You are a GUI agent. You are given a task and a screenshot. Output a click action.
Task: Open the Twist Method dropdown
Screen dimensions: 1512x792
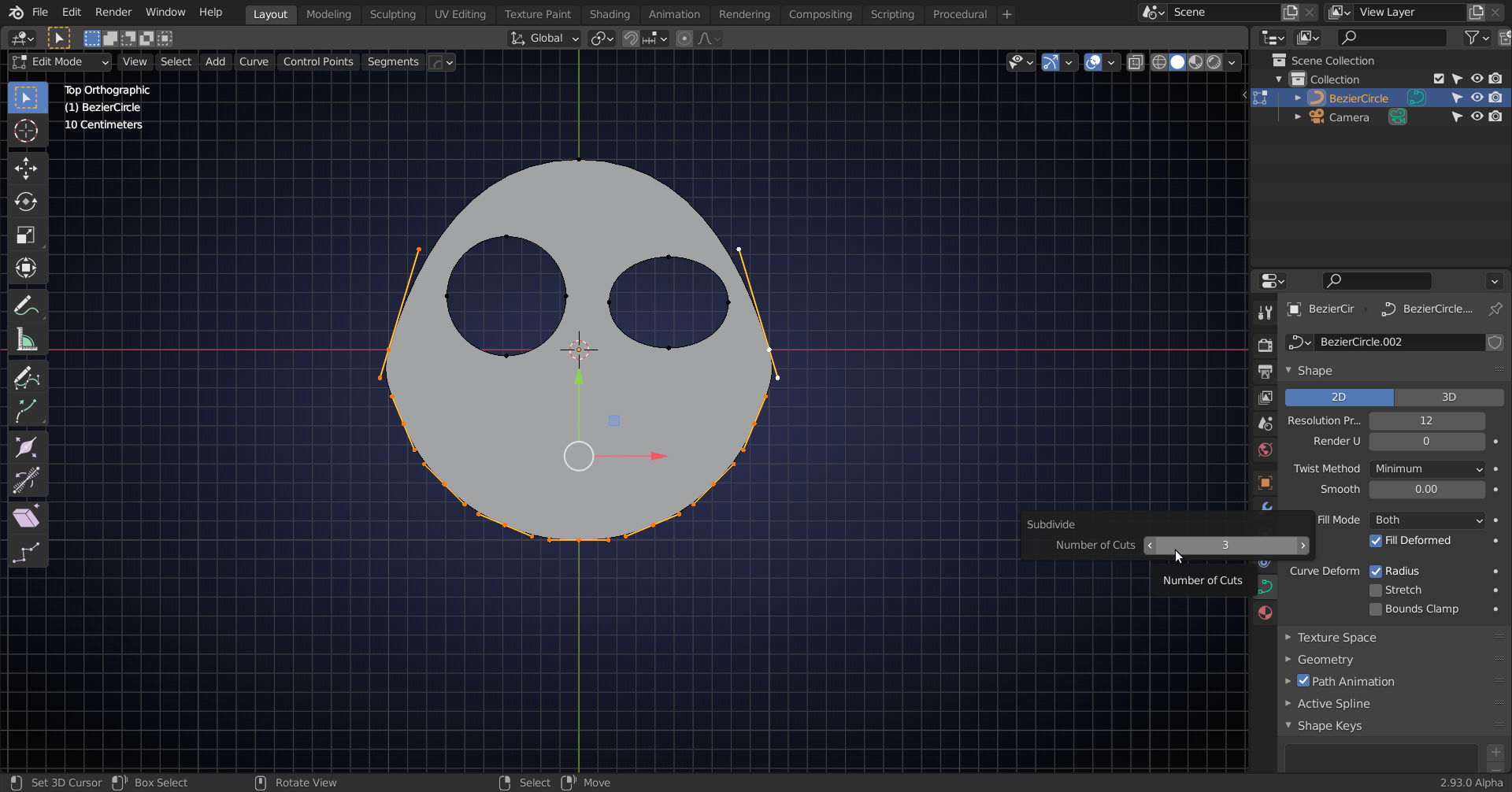coord(1427,469)
